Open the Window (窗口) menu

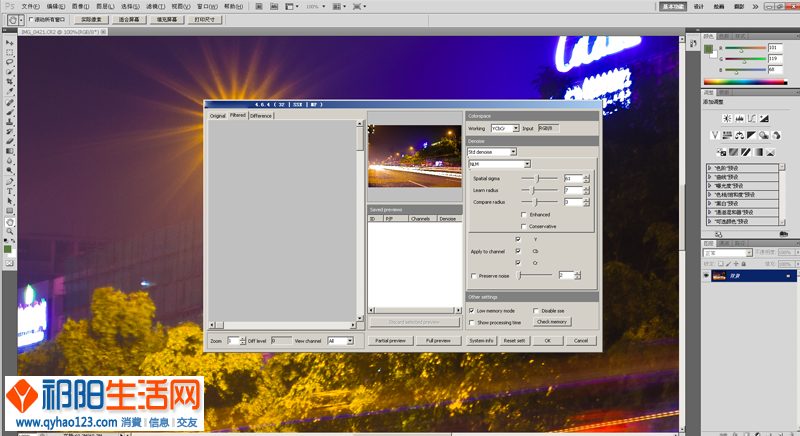tap(207, 7)
